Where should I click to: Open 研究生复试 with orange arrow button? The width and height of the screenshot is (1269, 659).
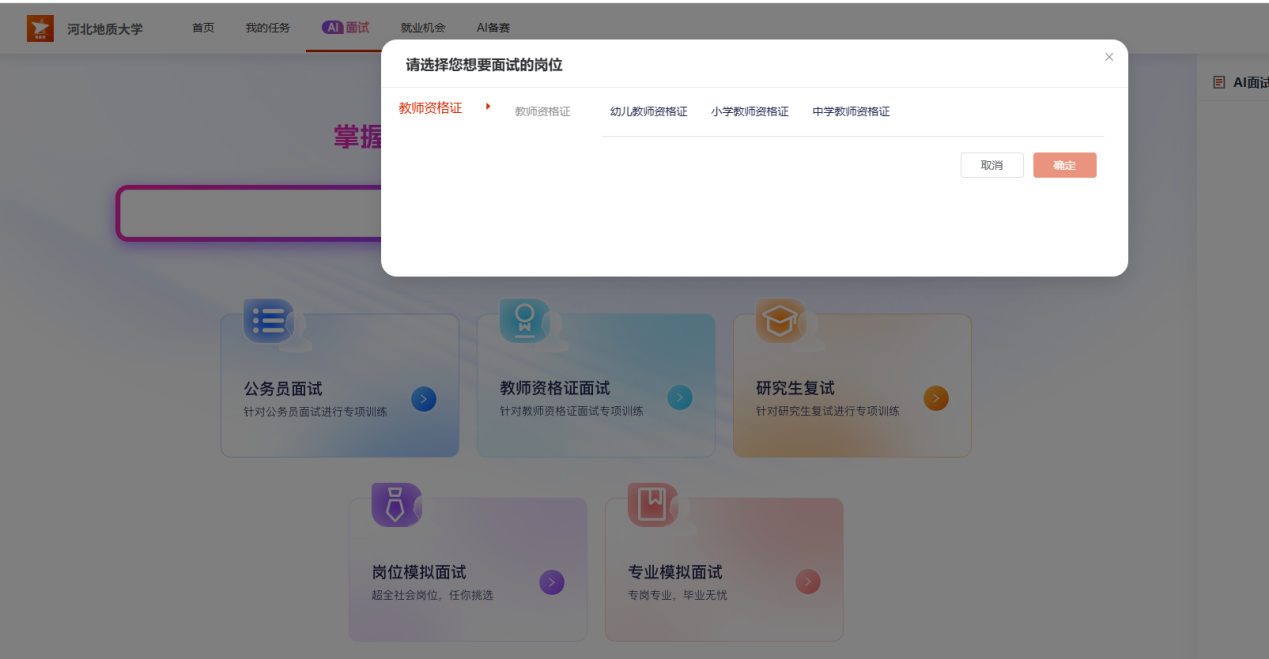click(x=935, y=399)
